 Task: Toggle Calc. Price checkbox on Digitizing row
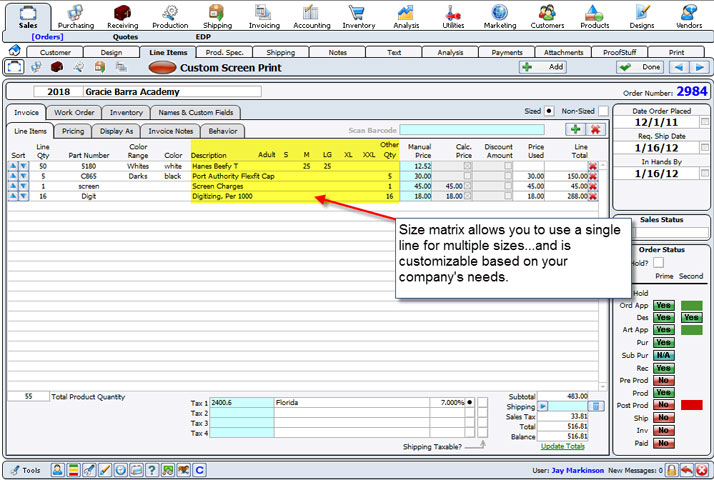point(467,196)
